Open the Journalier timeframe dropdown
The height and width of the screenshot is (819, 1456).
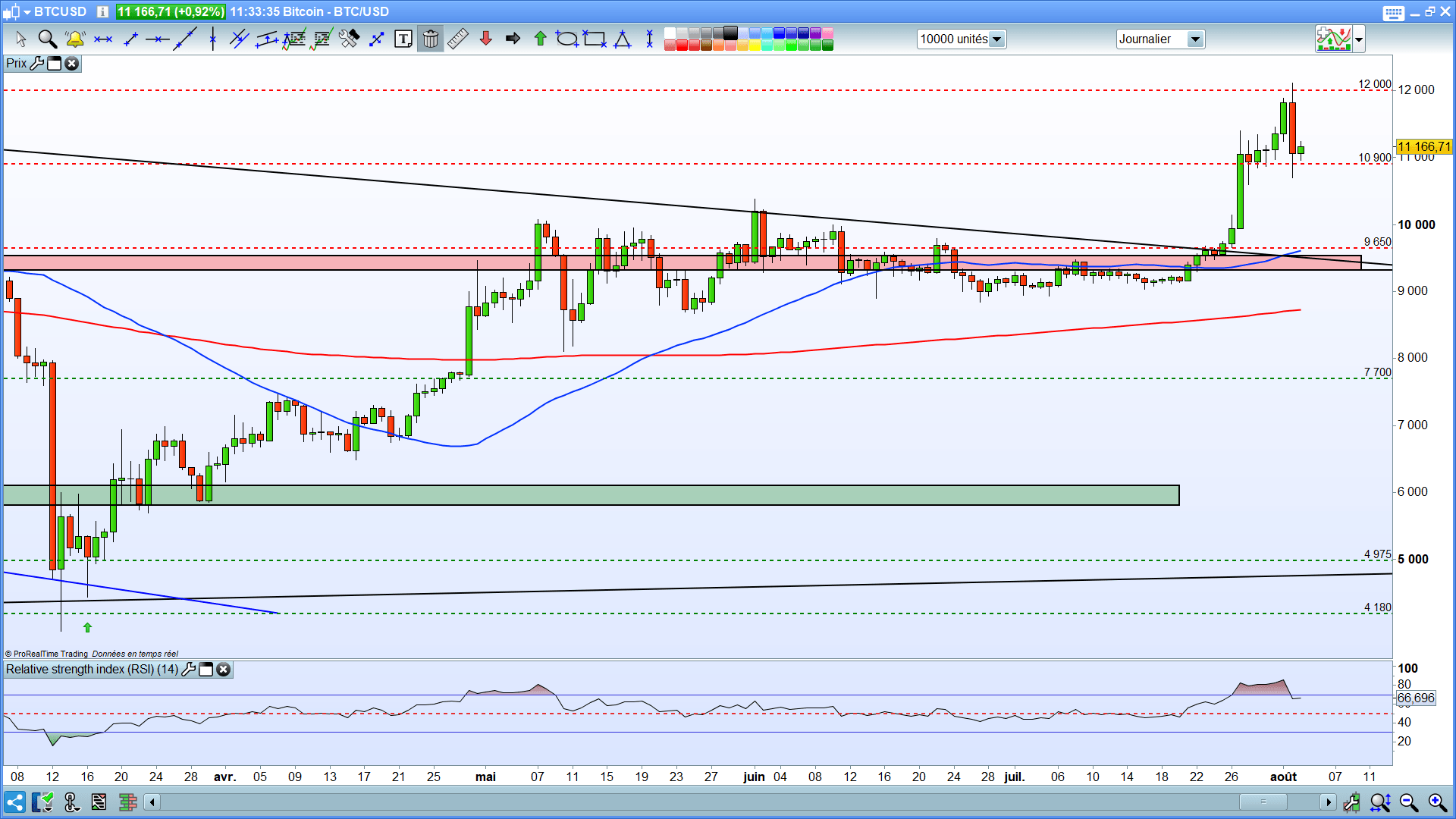1160,39
